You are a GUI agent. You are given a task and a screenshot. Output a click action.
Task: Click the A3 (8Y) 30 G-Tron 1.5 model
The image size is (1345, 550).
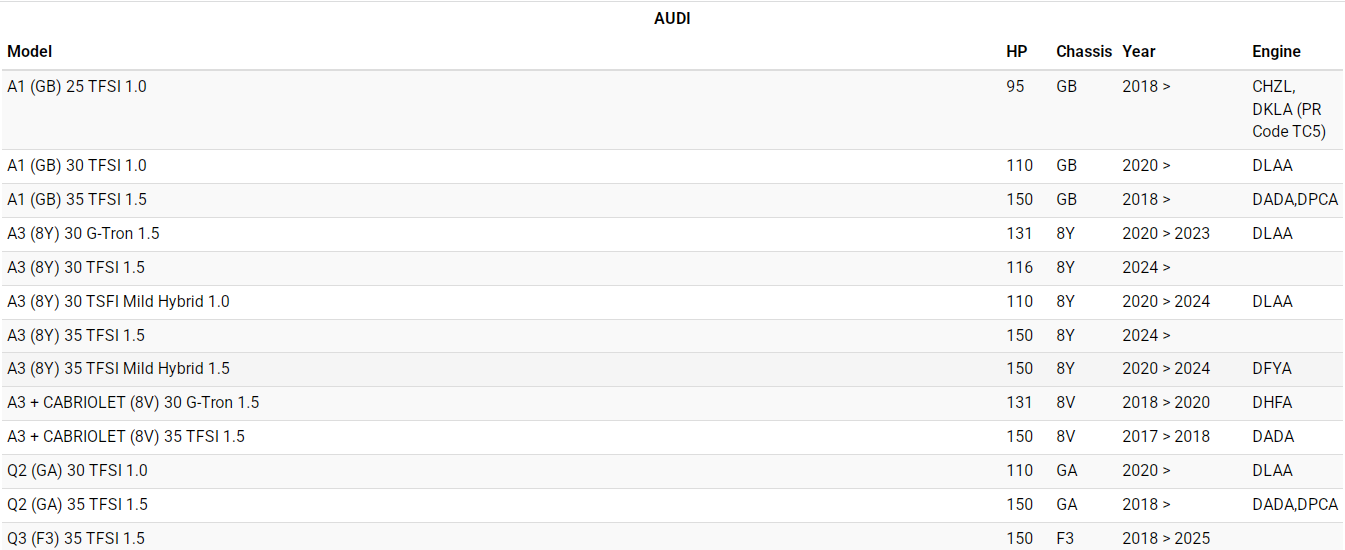[x=83, y=234]
